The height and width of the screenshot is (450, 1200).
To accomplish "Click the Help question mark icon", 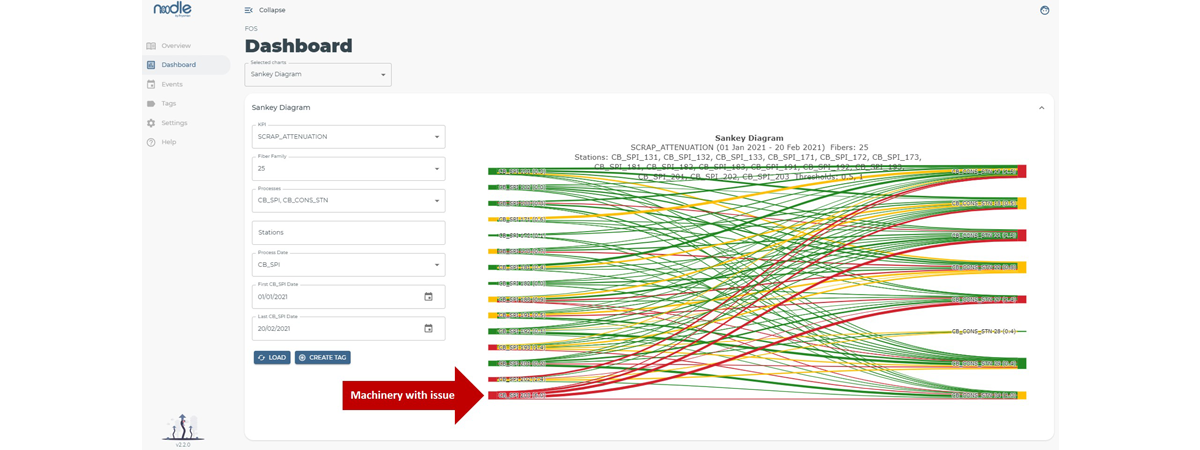I will click(151, 142).
